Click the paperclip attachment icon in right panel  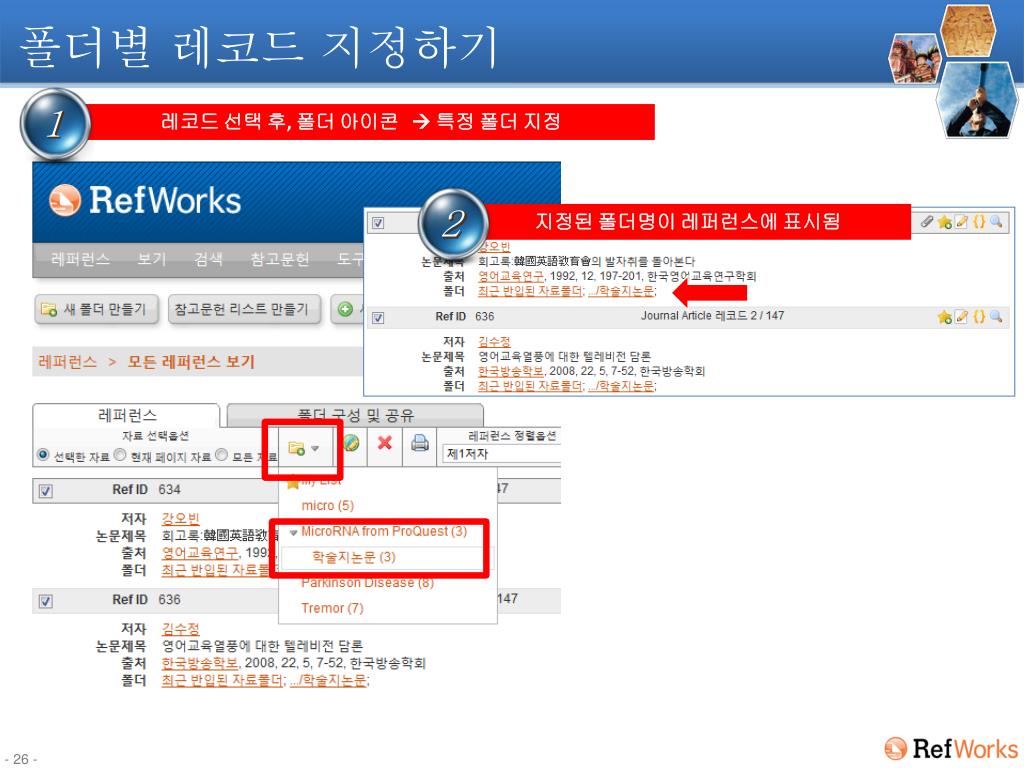[927, 221]
